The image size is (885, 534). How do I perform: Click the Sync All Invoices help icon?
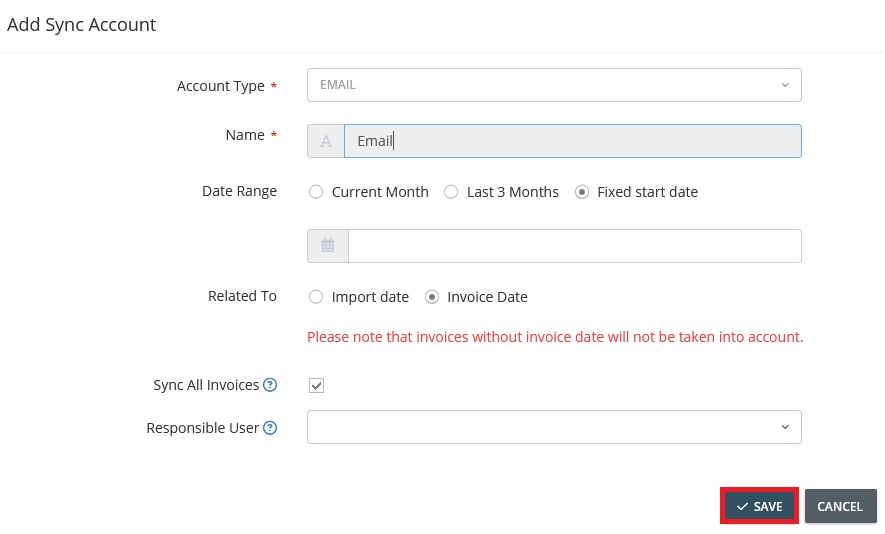(x=270, y=385)
